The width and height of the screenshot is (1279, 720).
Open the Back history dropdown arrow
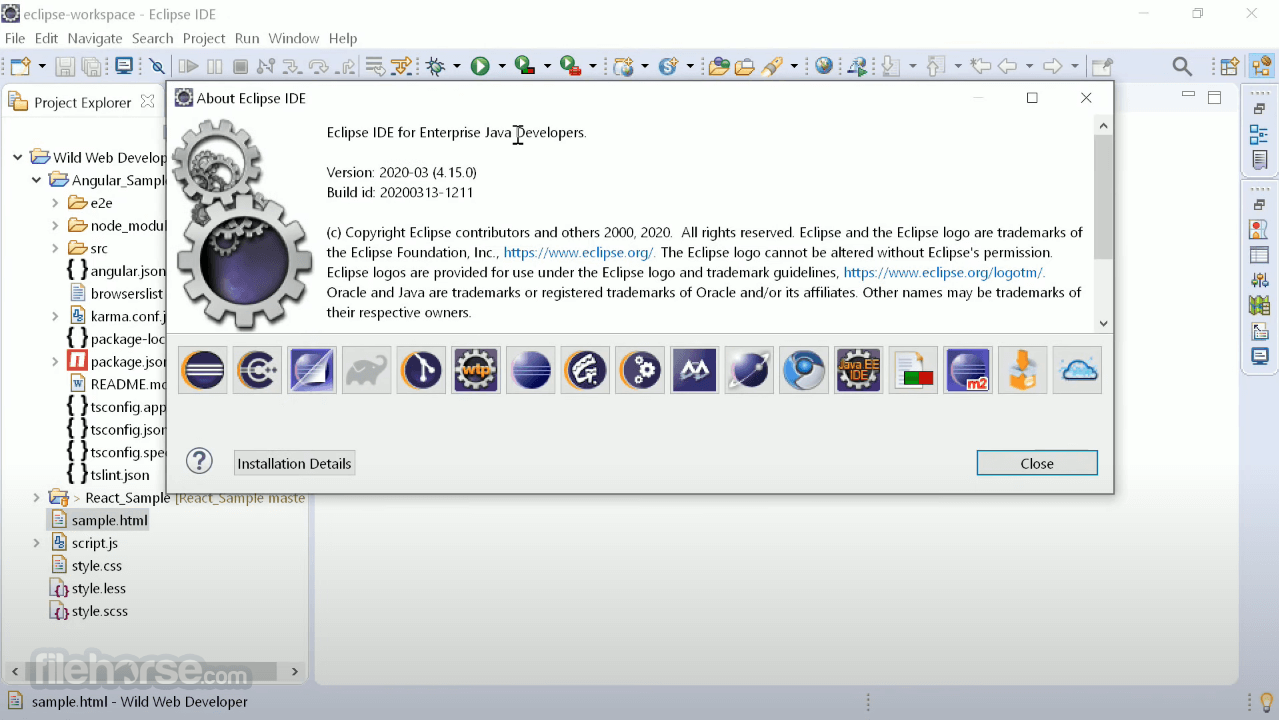[x=1030, y=67]
